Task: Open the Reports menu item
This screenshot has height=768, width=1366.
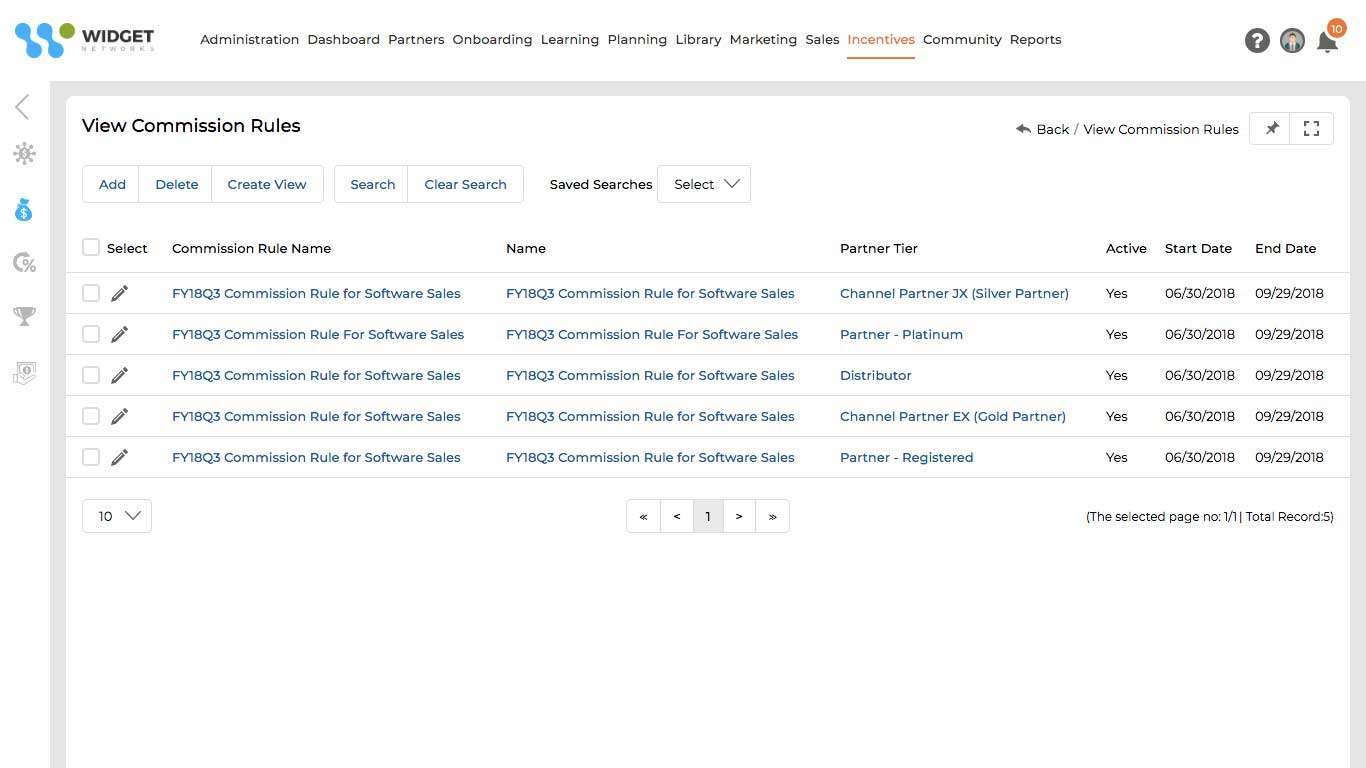Action: tap(1035, 39)
